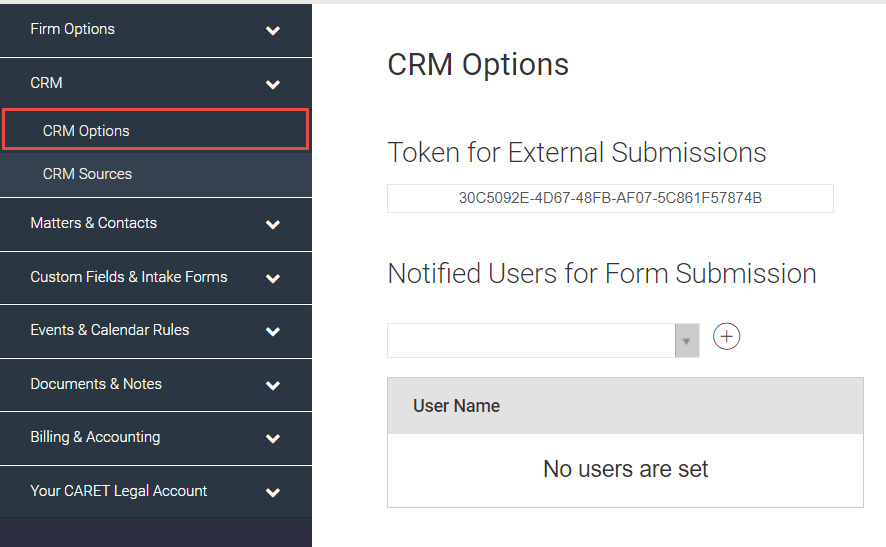Select the external submissions token field
886x547 pixels.
610,198
